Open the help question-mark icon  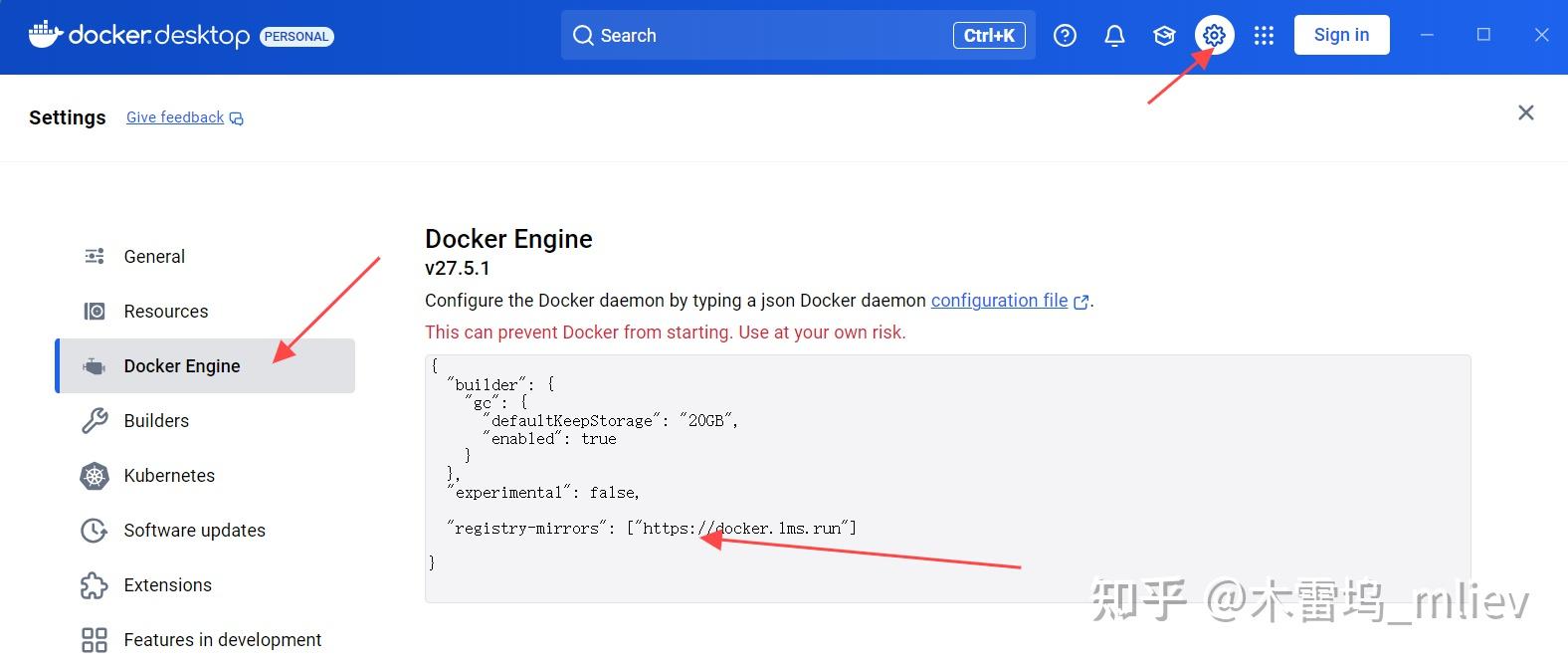pos(1065,36)
